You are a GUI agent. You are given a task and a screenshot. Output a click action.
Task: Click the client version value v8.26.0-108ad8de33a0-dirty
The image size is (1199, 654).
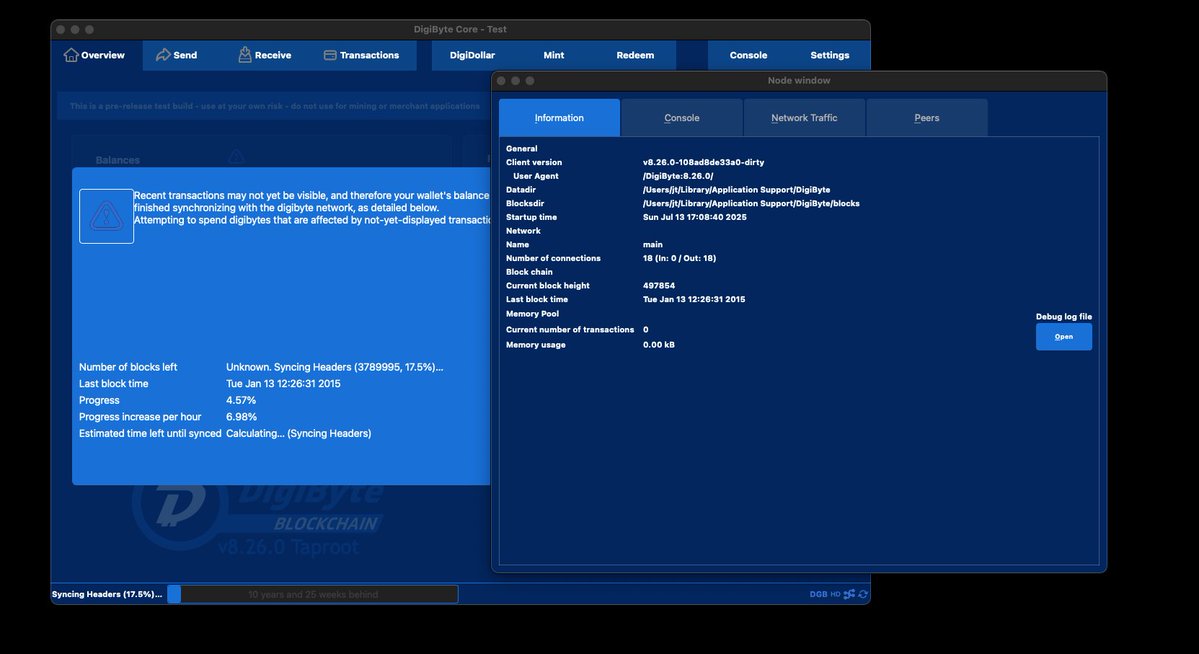[x=703, y=162]
